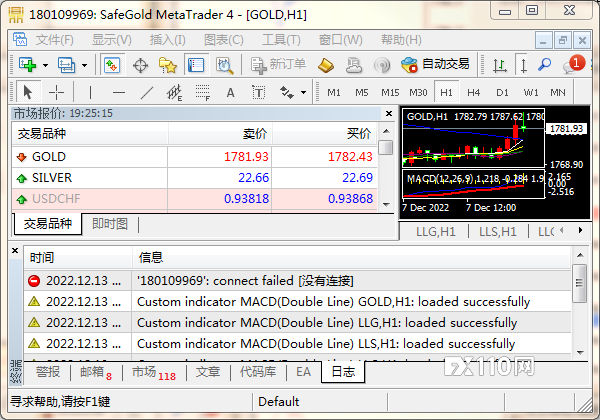This screenshot has width=600, height=420.
Task: Toggle the Auto Trading (自动交易) button
Action: click(435, 64)
